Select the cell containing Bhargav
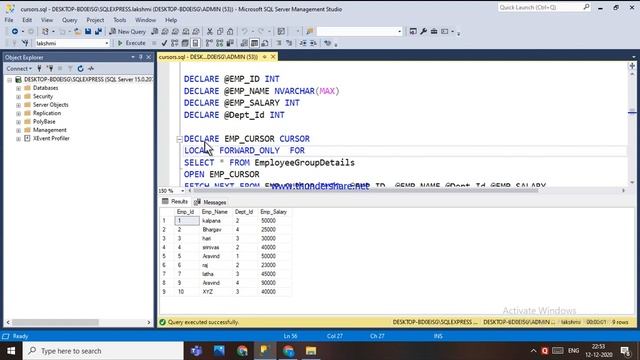 [216, 230]
